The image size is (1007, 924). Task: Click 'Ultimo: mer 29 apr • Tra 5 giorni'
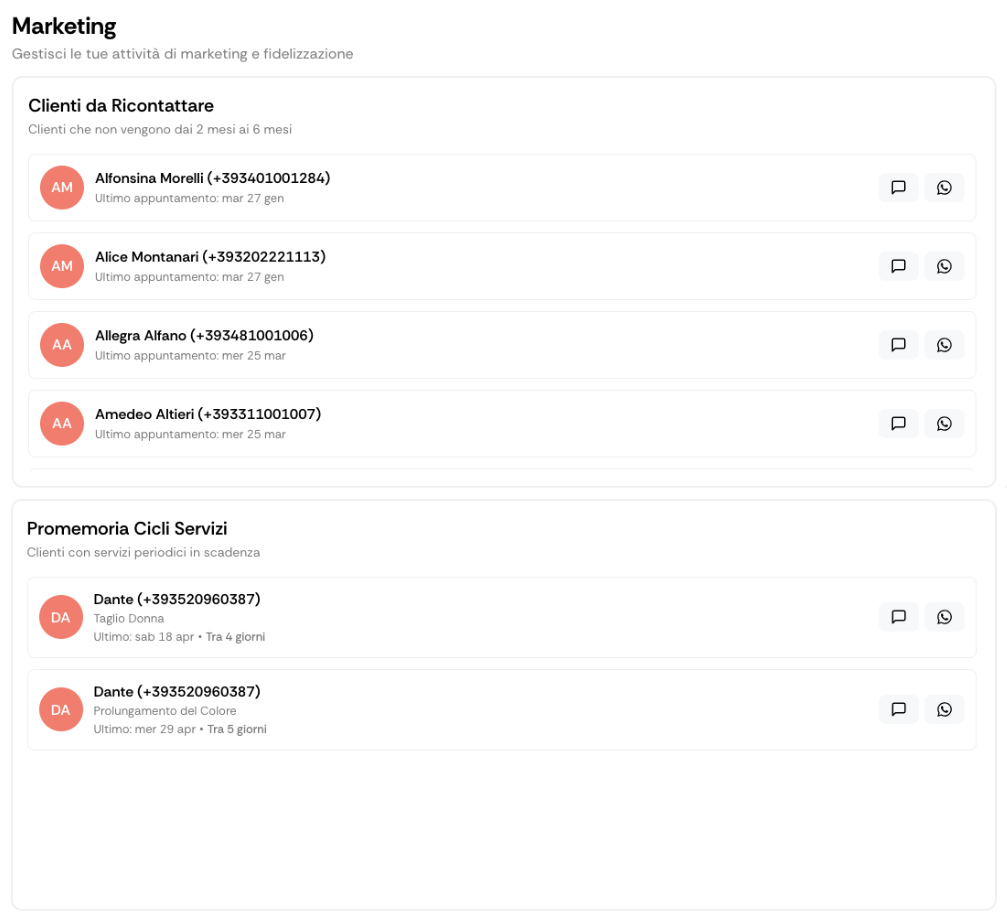pos(180,729)
